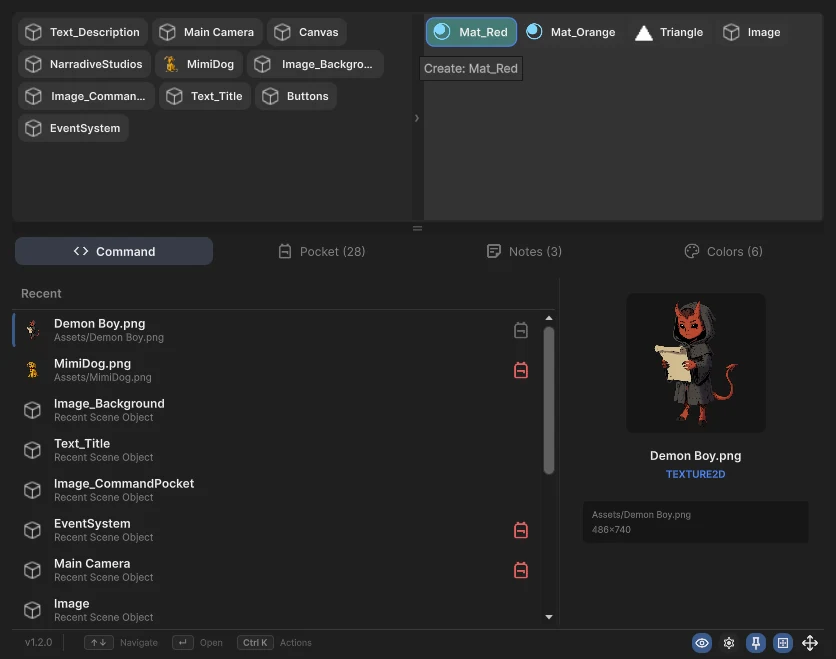Select MimiDog.png in Recent list

[277, 370]
